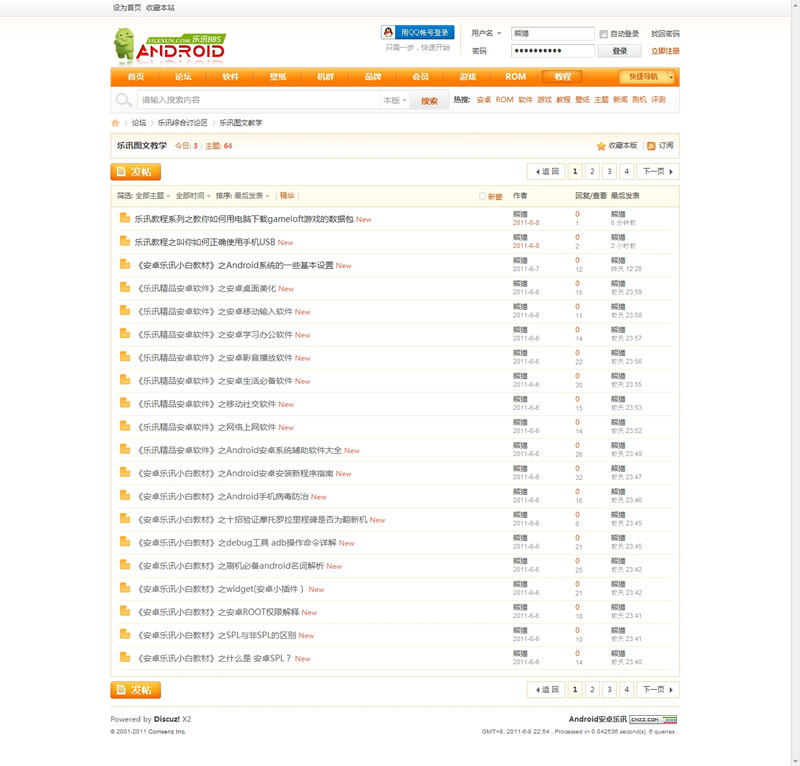Screen dimensions: 800x766
Task: Click the 收藏本站 top link
Action: (160, 8)
